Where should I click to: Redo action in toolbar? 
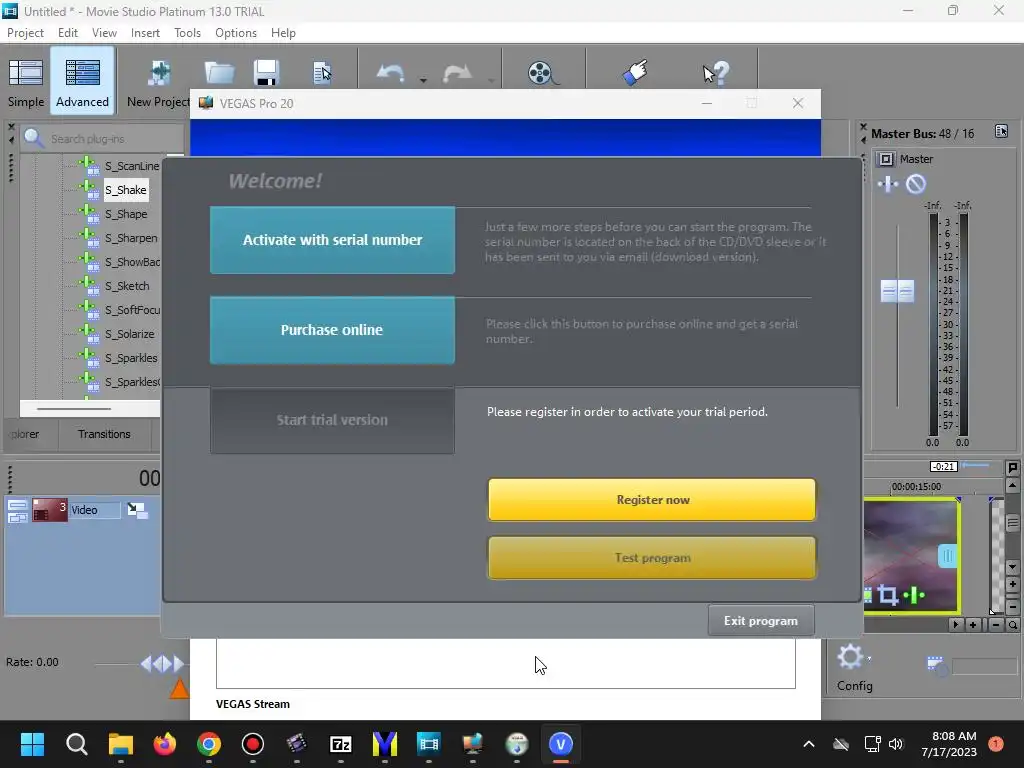point(457,72)
